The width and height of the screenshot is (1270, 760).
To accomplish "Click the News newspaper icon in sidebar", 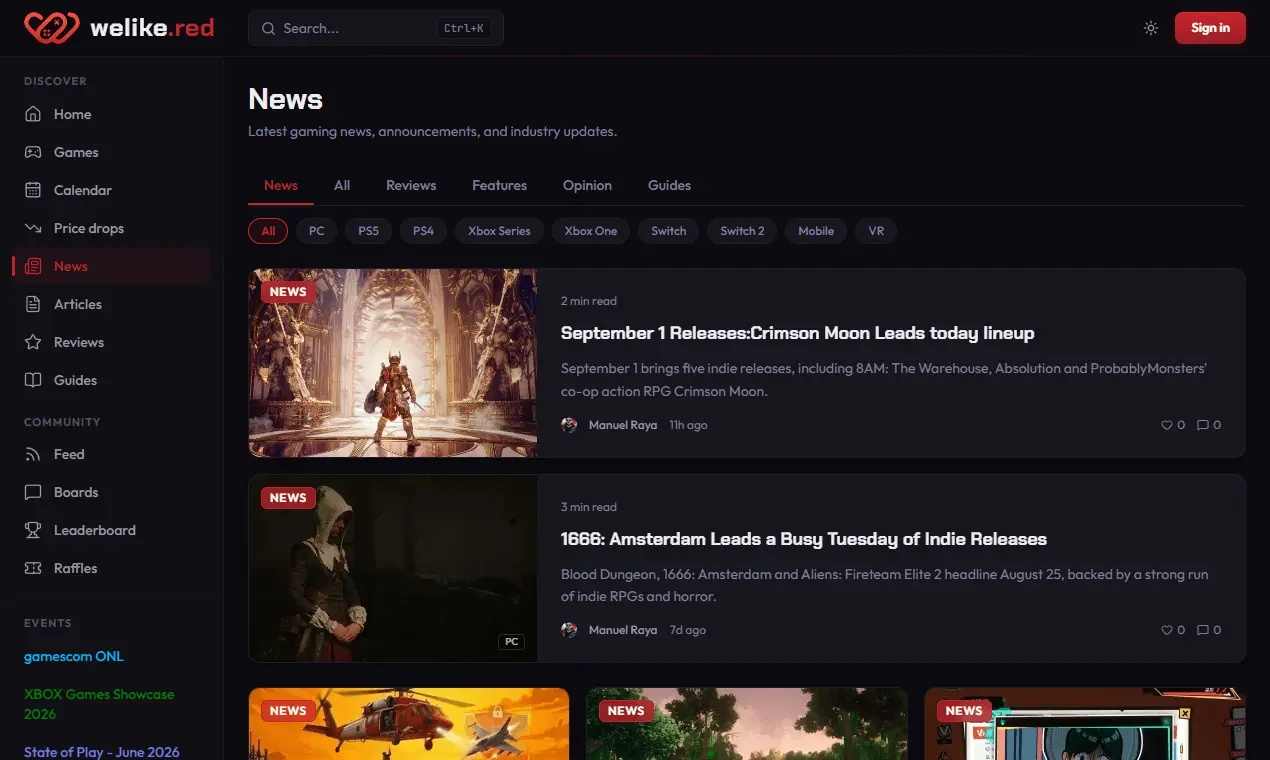I will click(33, 266).
